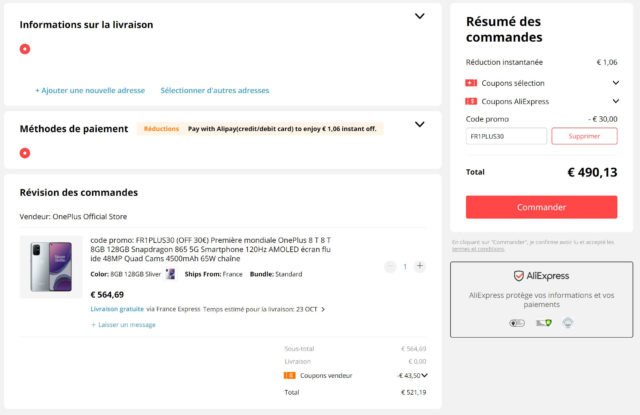The image size is (640, 415).
Task: Click the red indicator under delivery information
Action: (25, 48)
